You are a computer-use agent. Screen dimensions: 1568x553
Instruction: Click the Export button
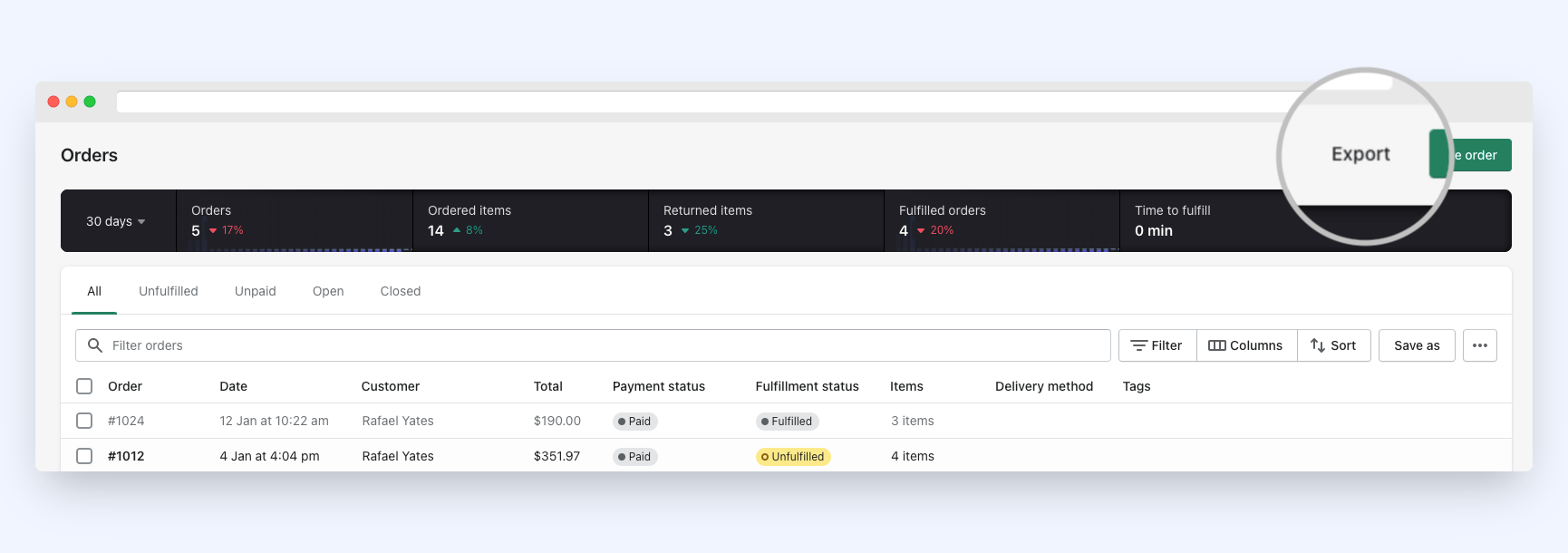point(1360,154)
